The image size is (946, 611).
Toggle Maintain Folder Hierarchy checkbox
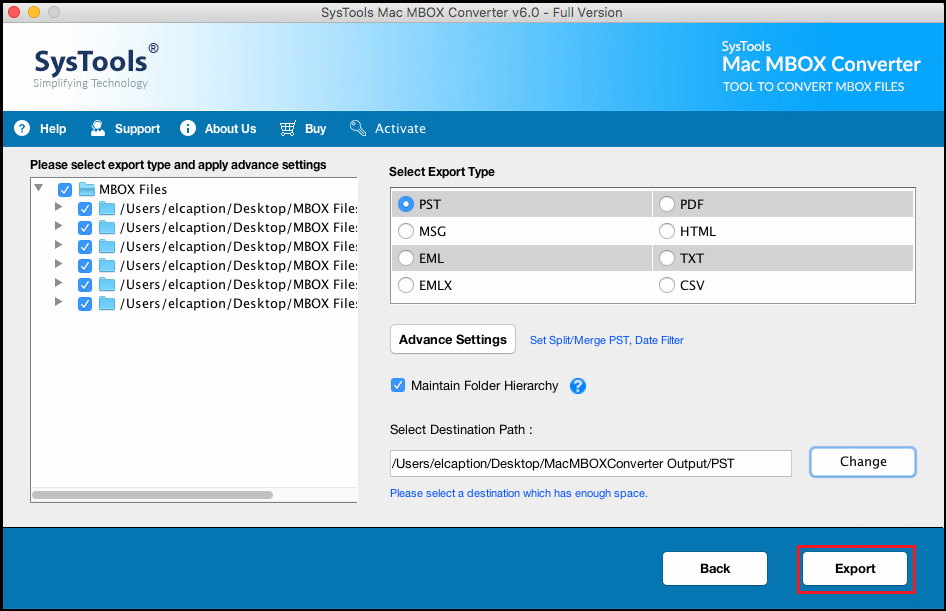point(398,385)
